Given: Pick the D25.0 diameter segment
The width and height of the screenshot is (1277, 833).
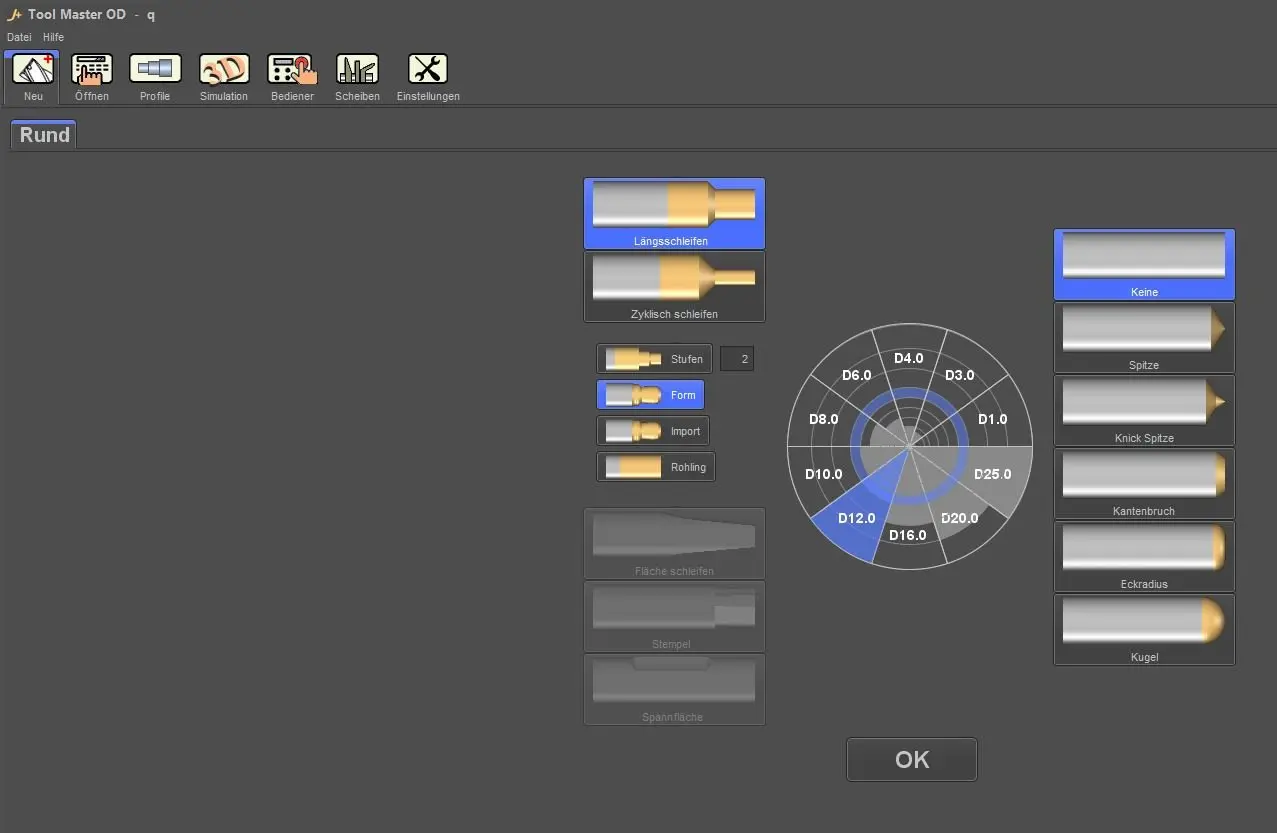Looking at the screenshot, I should coord(992,474).
